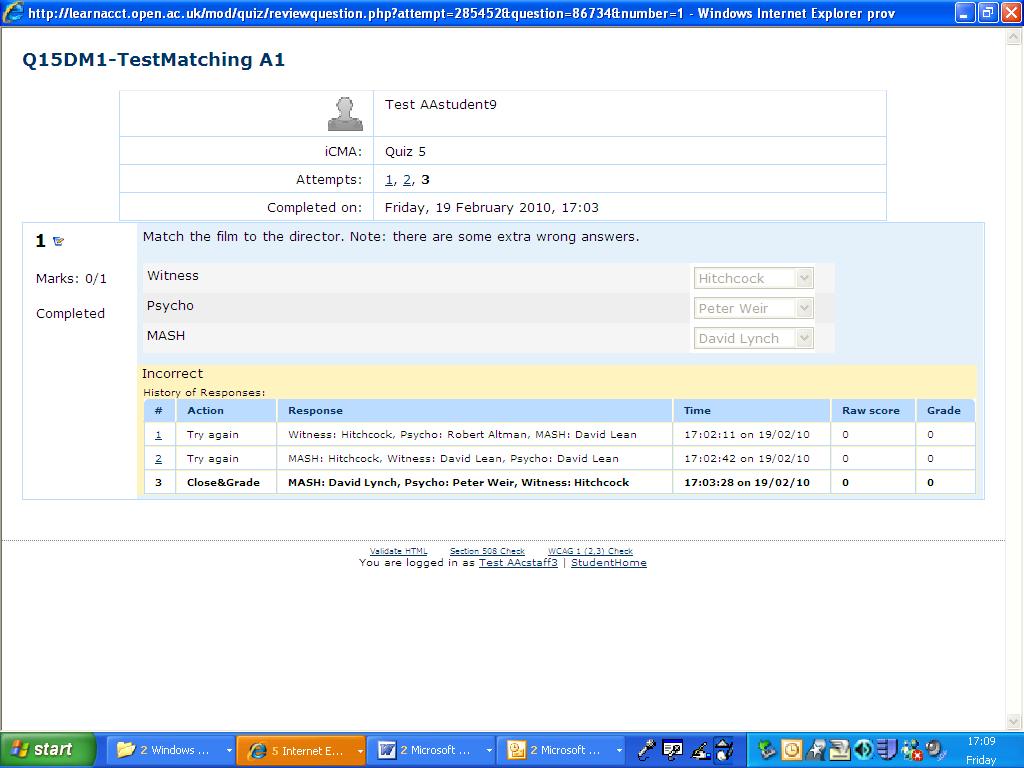This screenshot has height=768, width=1024.
Task: Open response 2 link in History of Responses
Action: tap(159, 458)
